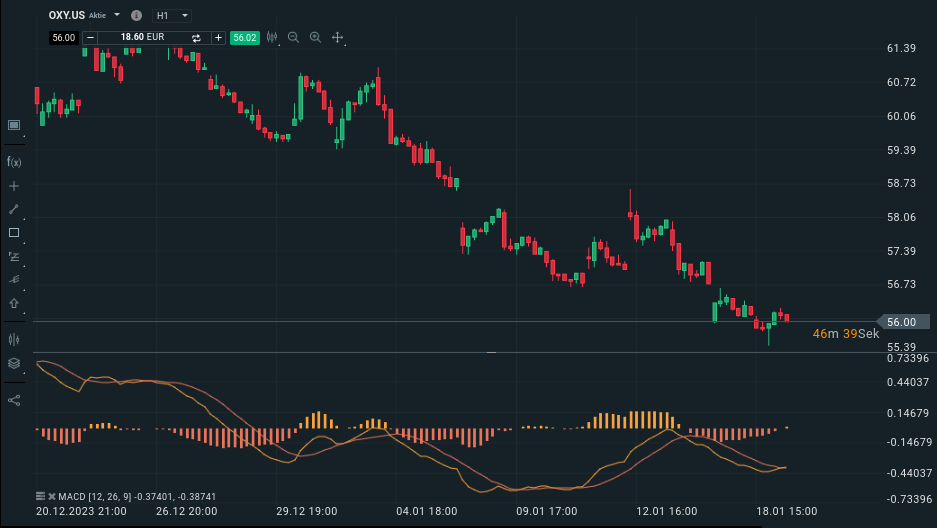This screenshot has height=528, width=937.
Task: Click the 56.00 current price tag on axis
Action: 903,322
